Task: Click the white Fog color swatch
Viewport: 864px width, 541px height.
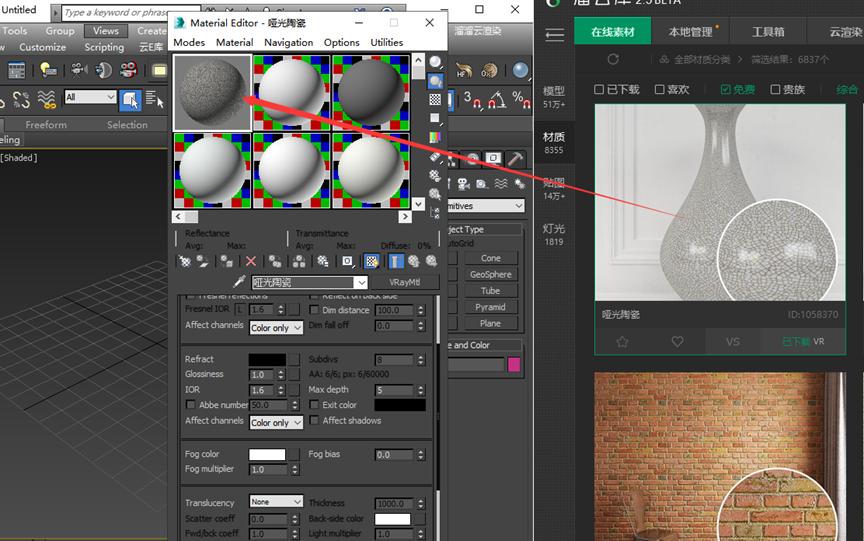Action: pyautogui.click(x=267, y=455)
